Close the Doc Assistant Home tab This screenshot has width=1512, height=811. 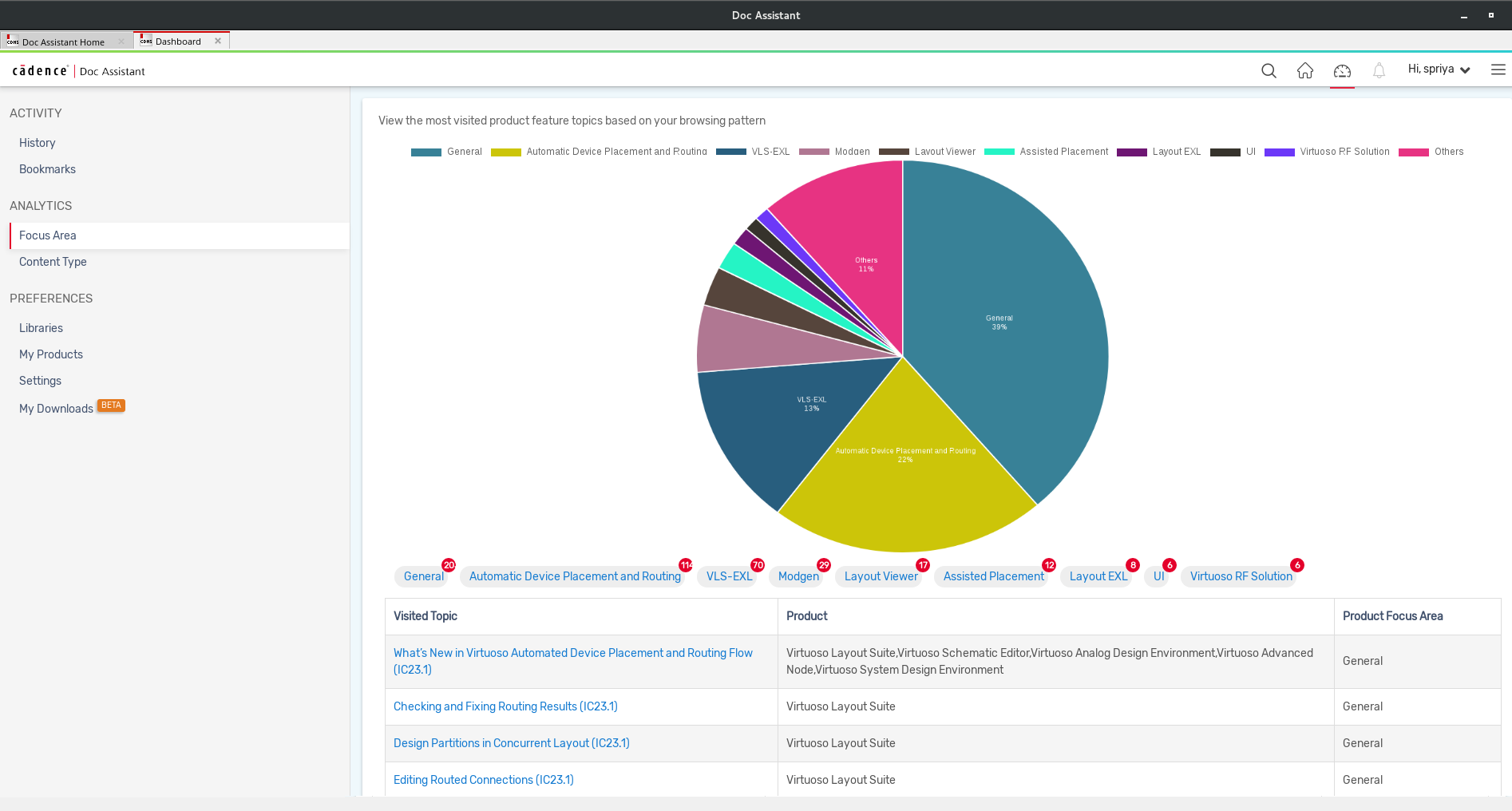121,42
